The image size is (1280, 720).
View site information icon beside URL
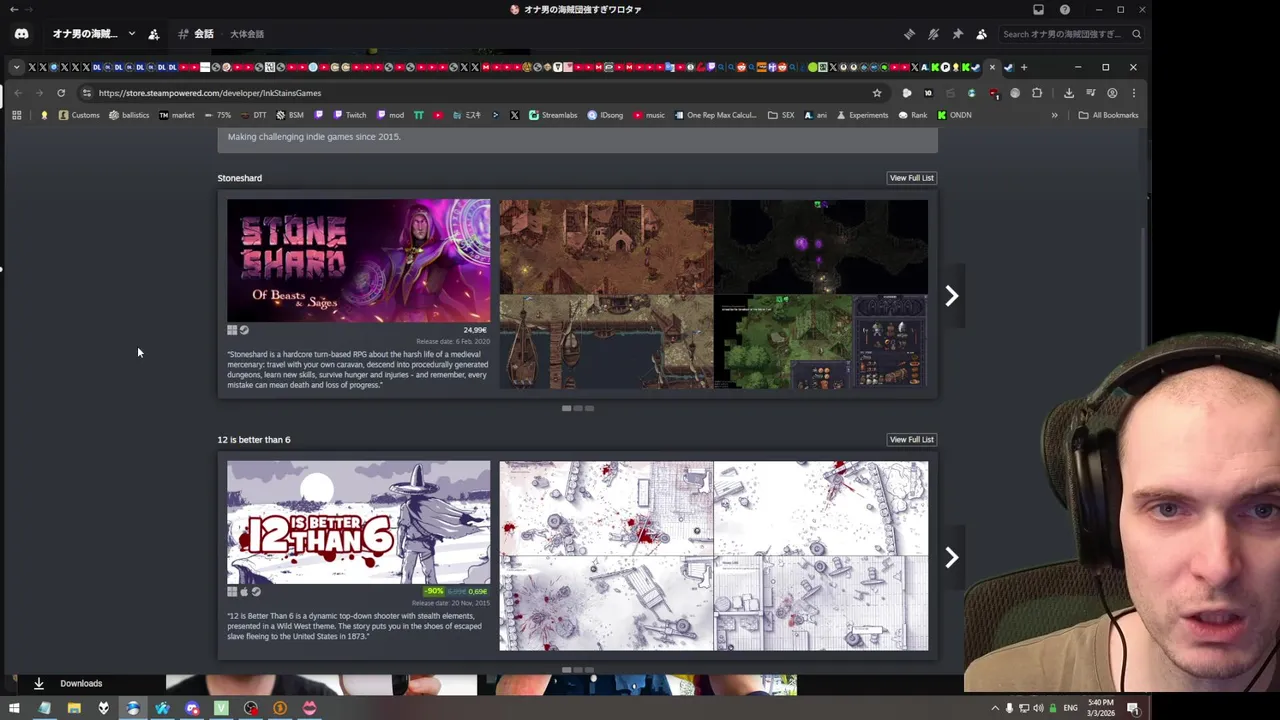(87, 93)
